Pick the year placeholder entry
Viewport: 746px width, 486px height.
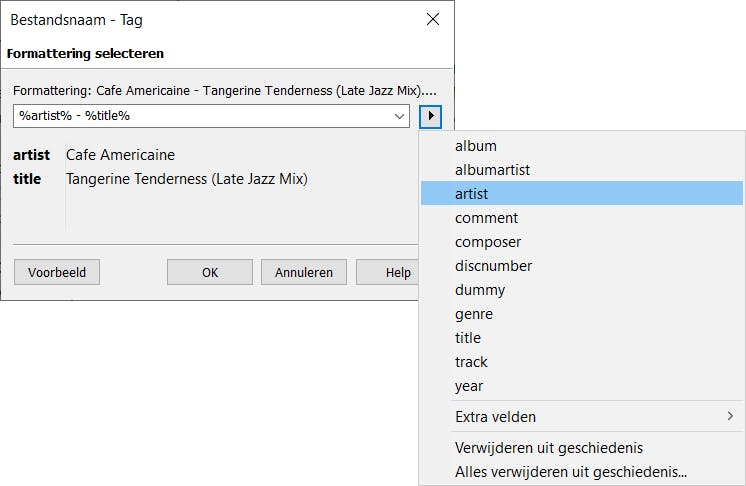tap(469, 386)
